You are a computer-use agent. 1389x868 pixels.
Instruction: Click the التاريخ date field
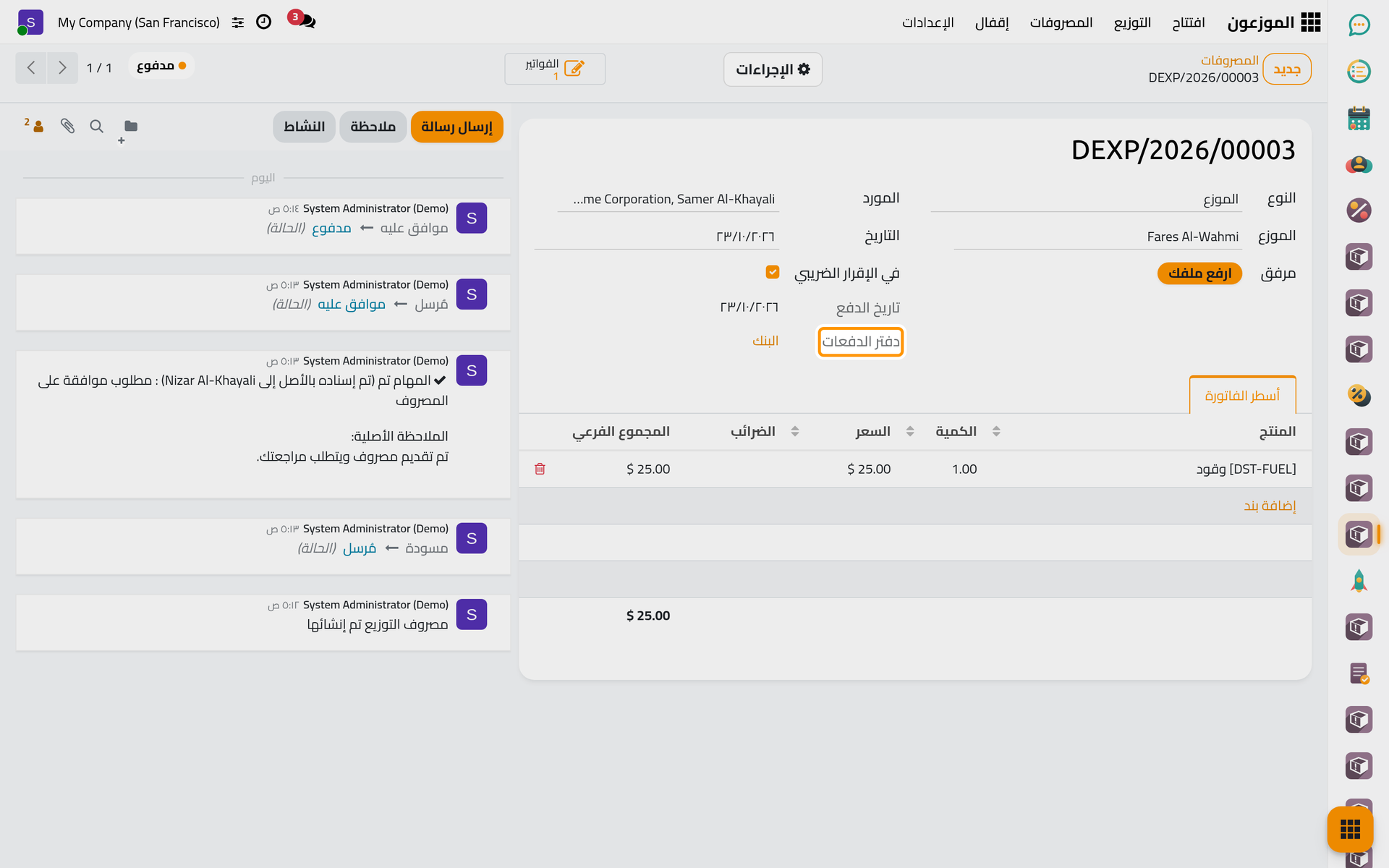pyautogui.click(x=657, y=237)
